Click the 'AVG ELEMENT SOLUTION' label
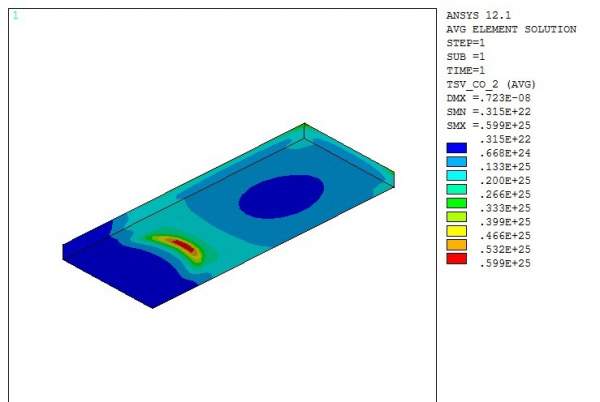 pyautogui.click(x=511, y=29)
